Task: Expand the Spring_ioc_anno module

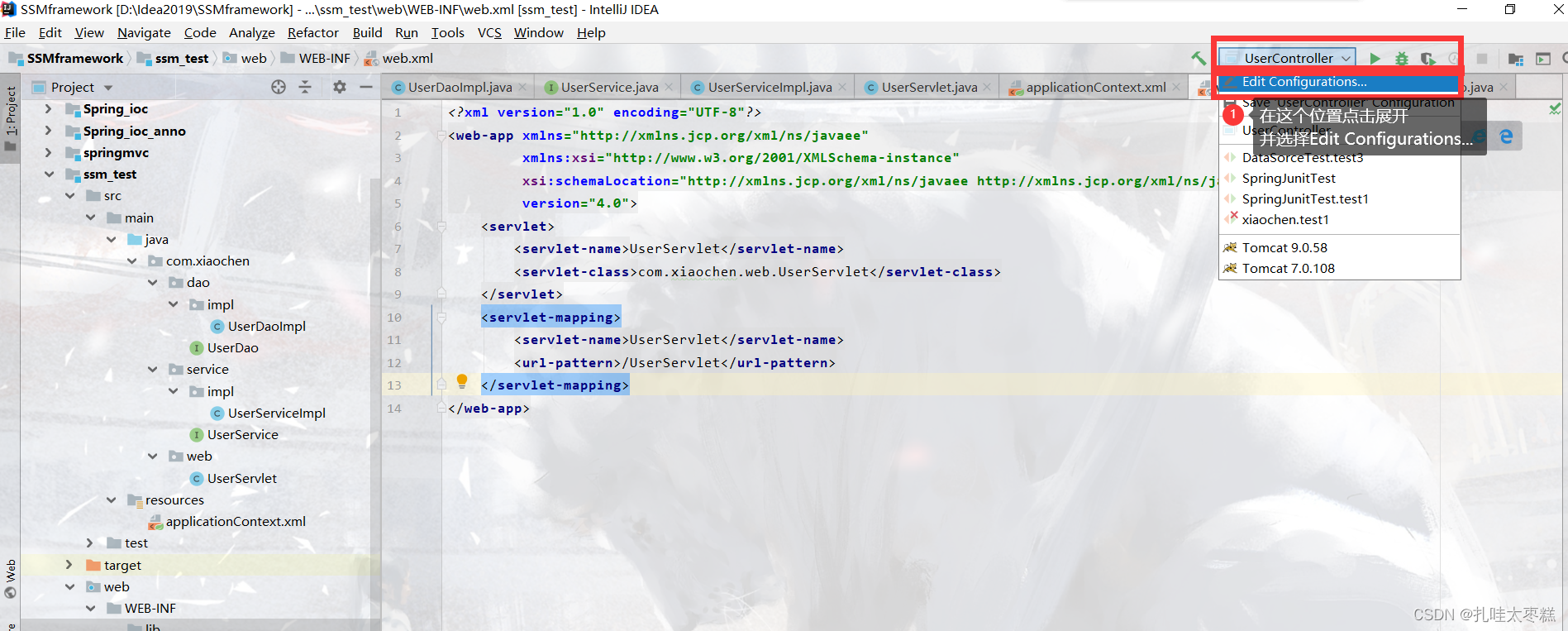Action: (x=48, y=131)
